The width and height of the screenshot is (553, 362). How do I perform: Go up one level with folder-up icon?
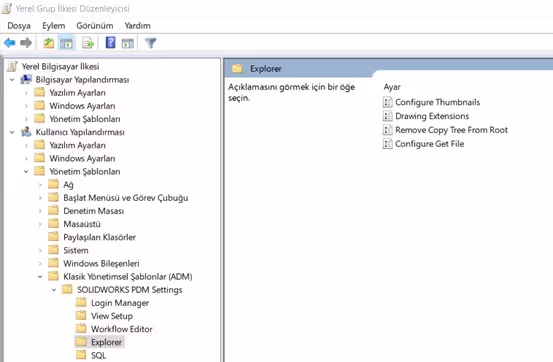49,43
